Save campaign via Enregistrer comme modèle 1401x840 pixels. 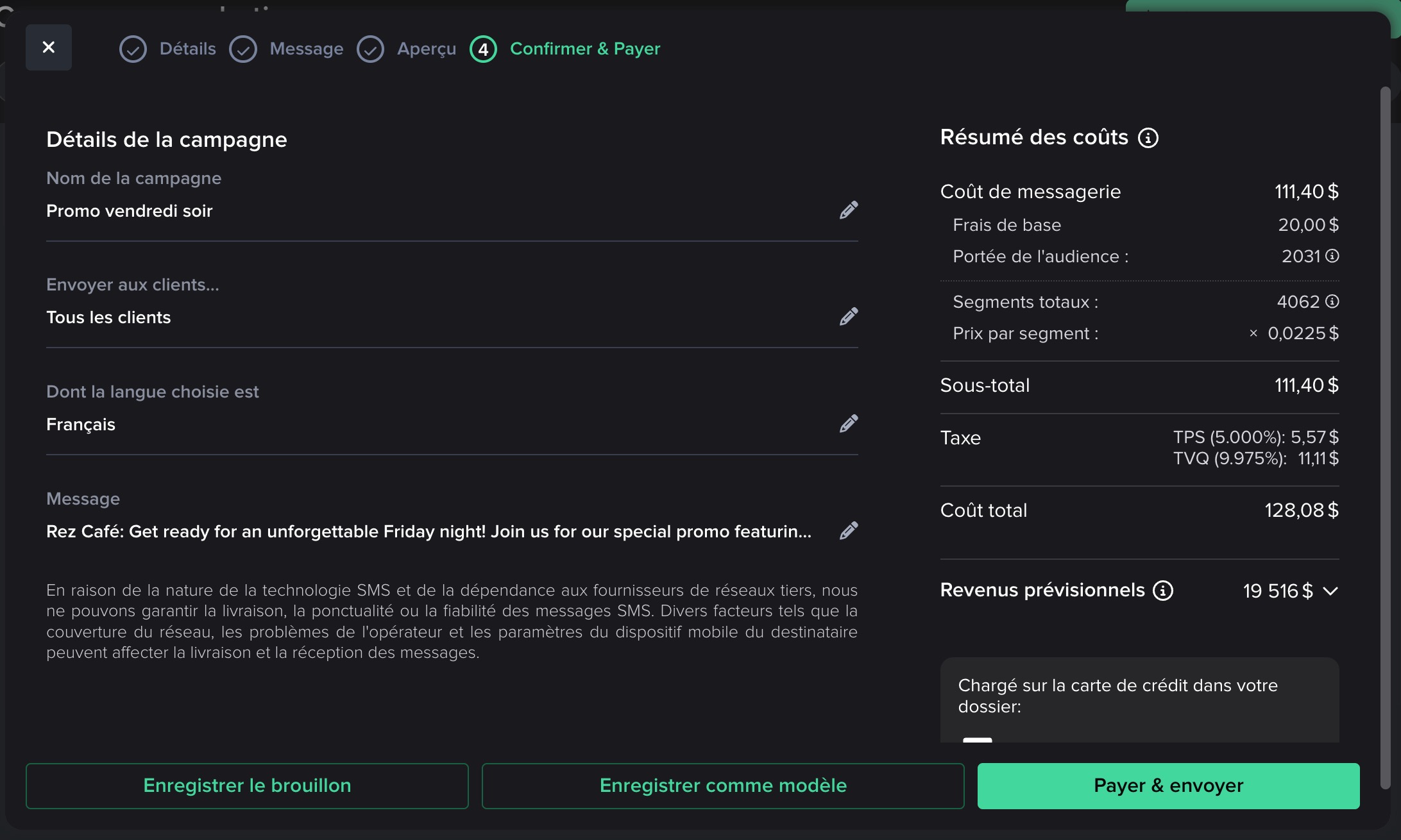(x=723, y=785)
